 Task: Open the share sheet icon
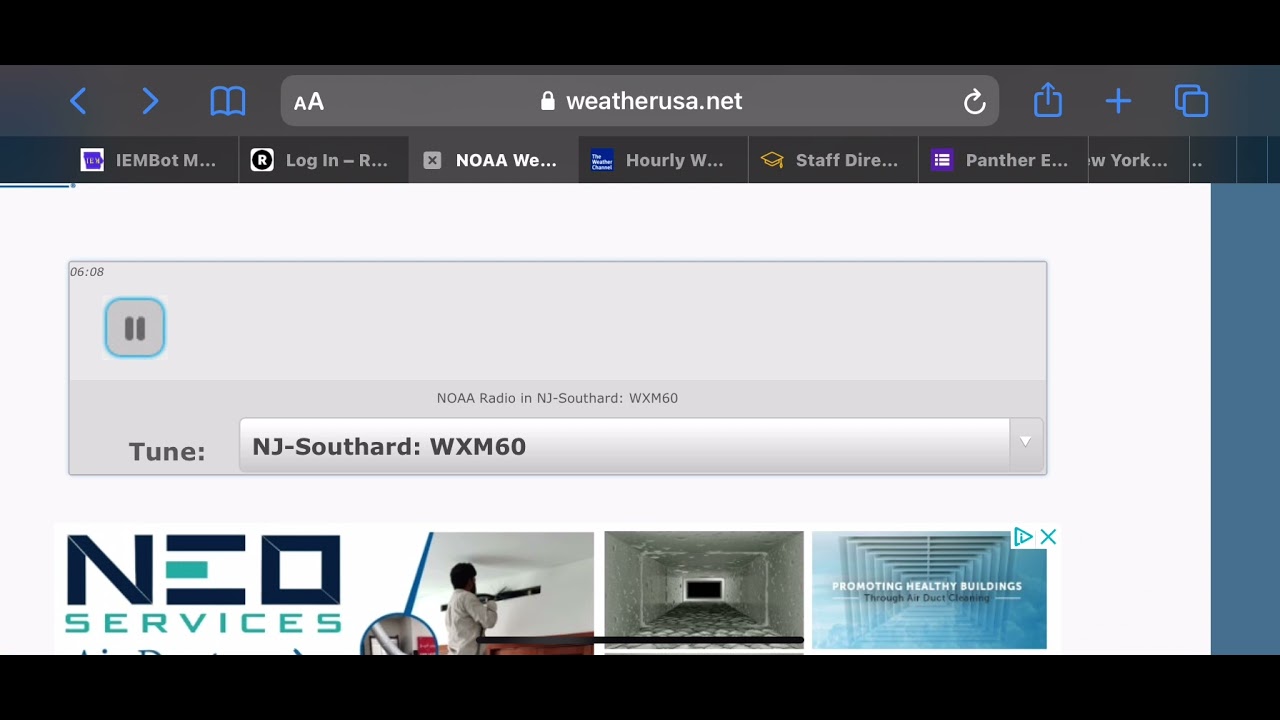[1047, 100]
